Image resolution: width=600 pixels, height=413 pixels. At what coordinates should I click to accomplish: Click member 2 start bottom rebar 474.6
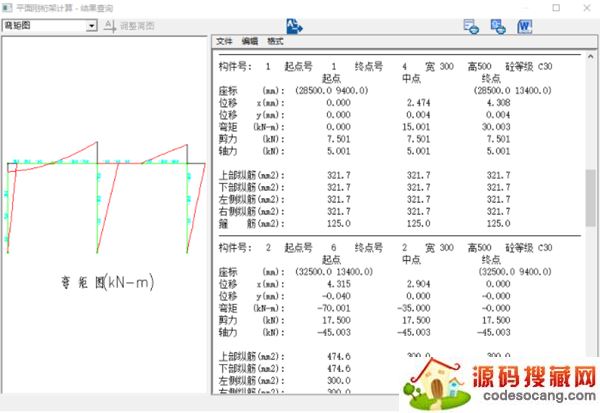click(339, 369)
